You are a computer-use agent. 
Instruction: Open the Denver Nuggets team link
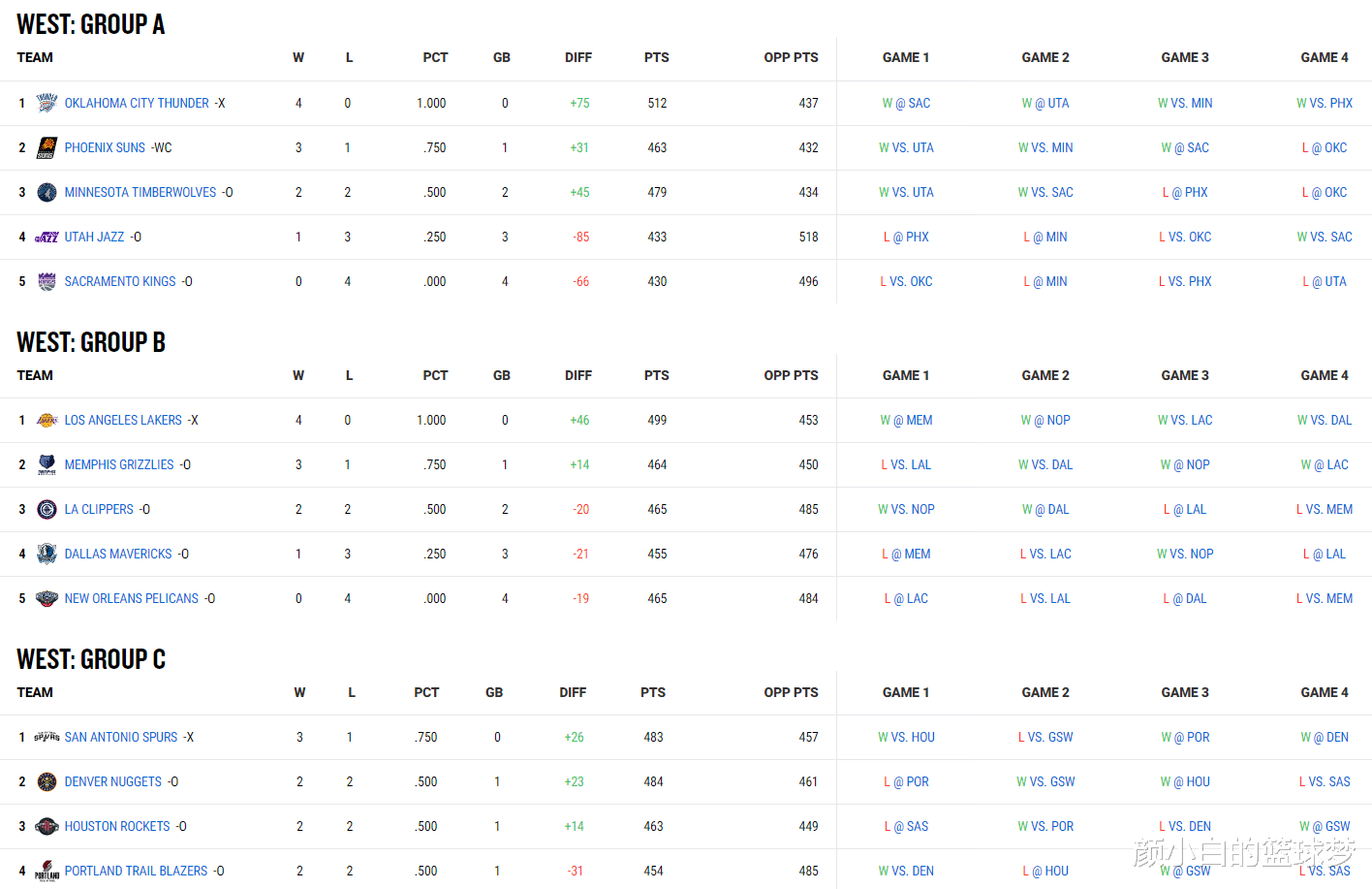113,781
